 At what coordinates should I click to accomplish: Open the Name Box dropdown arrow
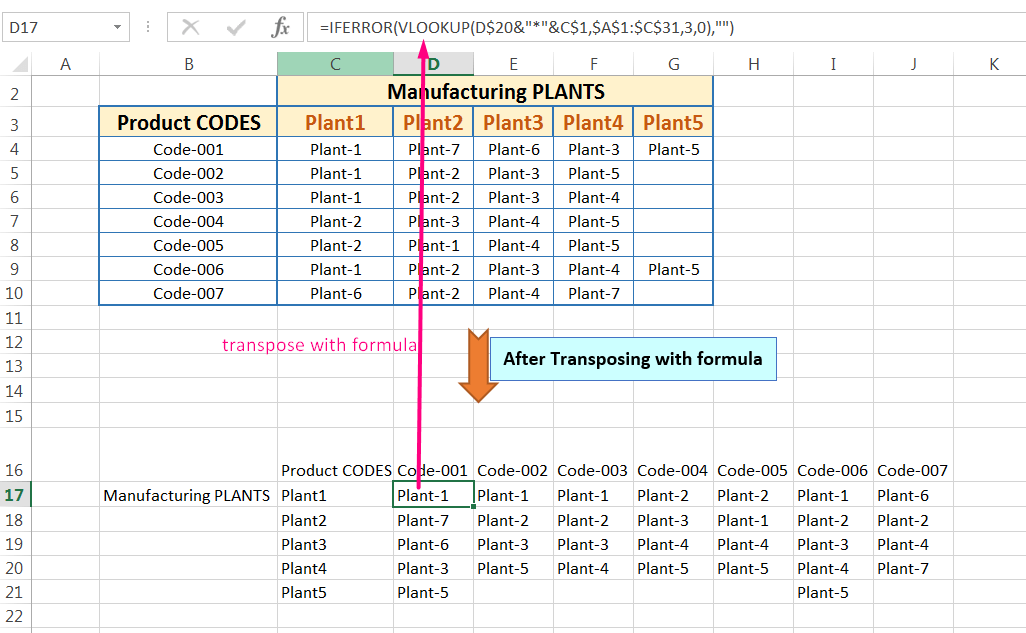point(119,27)
